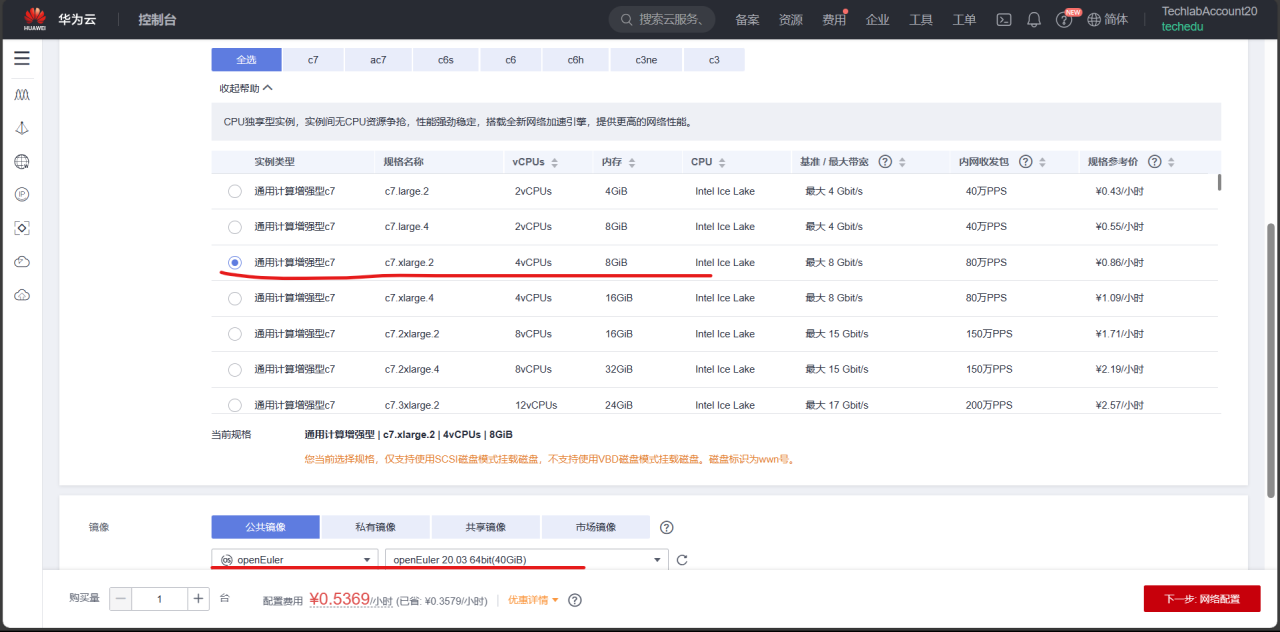Open the openEuler image type dropdown
Screen dimensions: 1280x632
point(294,559)
